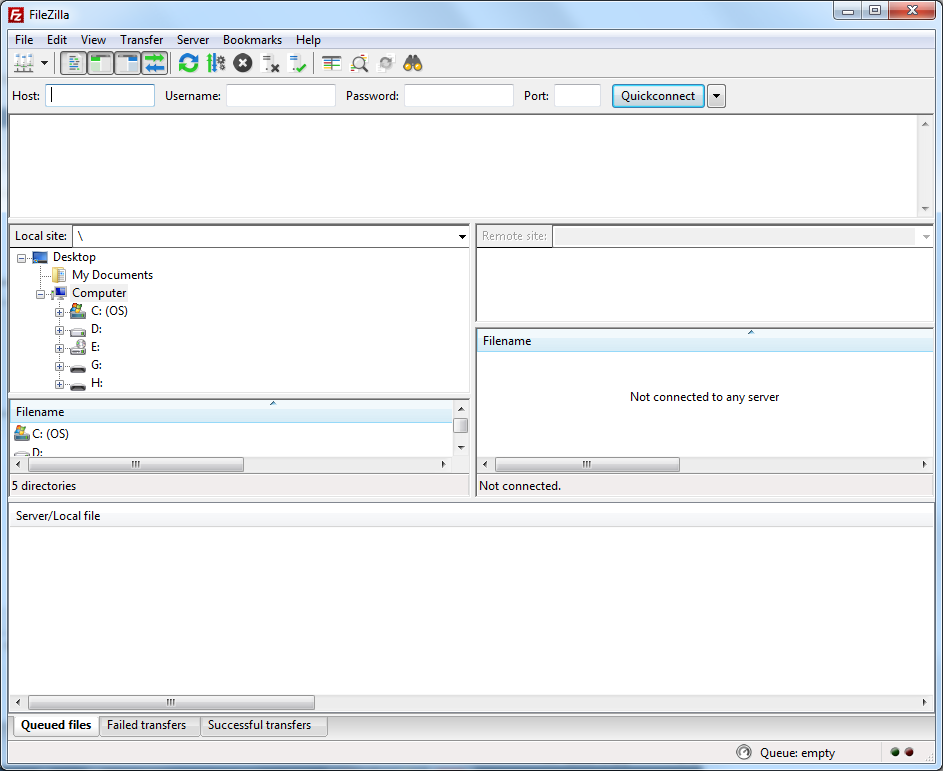This screenshot has width=943, height=771.
Task: Click into the Port field
Action: pos(577,96)
